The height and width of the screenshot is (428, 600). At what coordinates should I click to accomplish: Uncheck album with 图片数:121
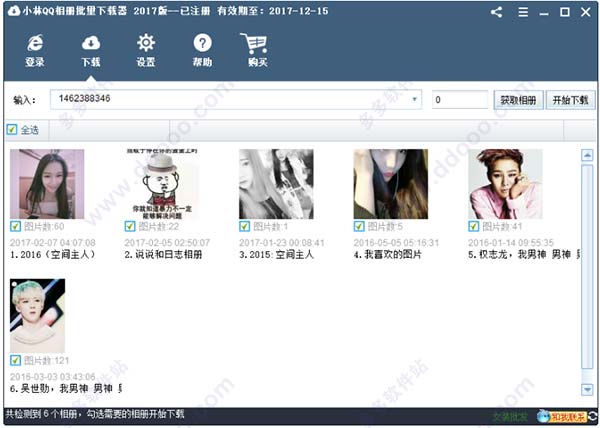coord(15,360)
